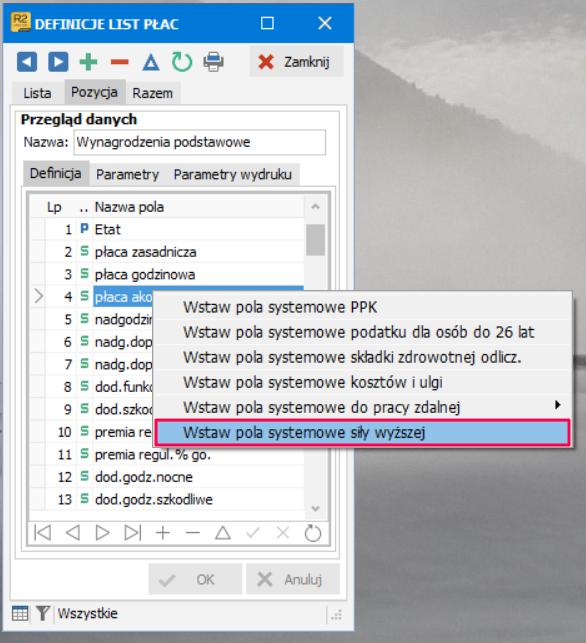This screenshot has width=586, height=643.
Task: Maximize the Definicje List Płac window
Action: click(267, 23)
